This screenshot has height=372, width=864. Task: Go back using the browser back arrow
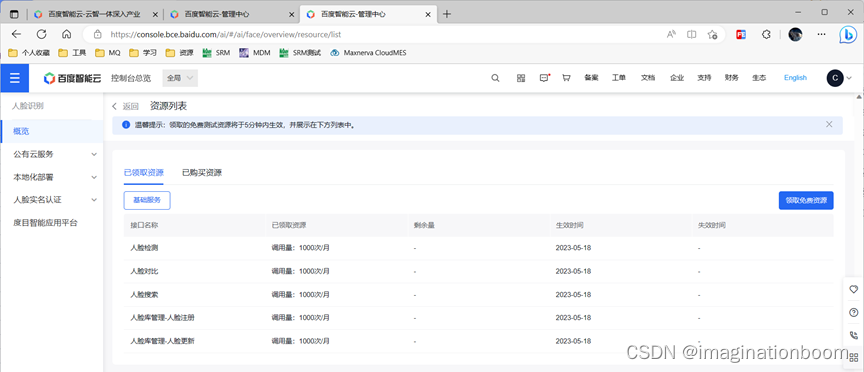pyautogui.click(x=16, y=34)
